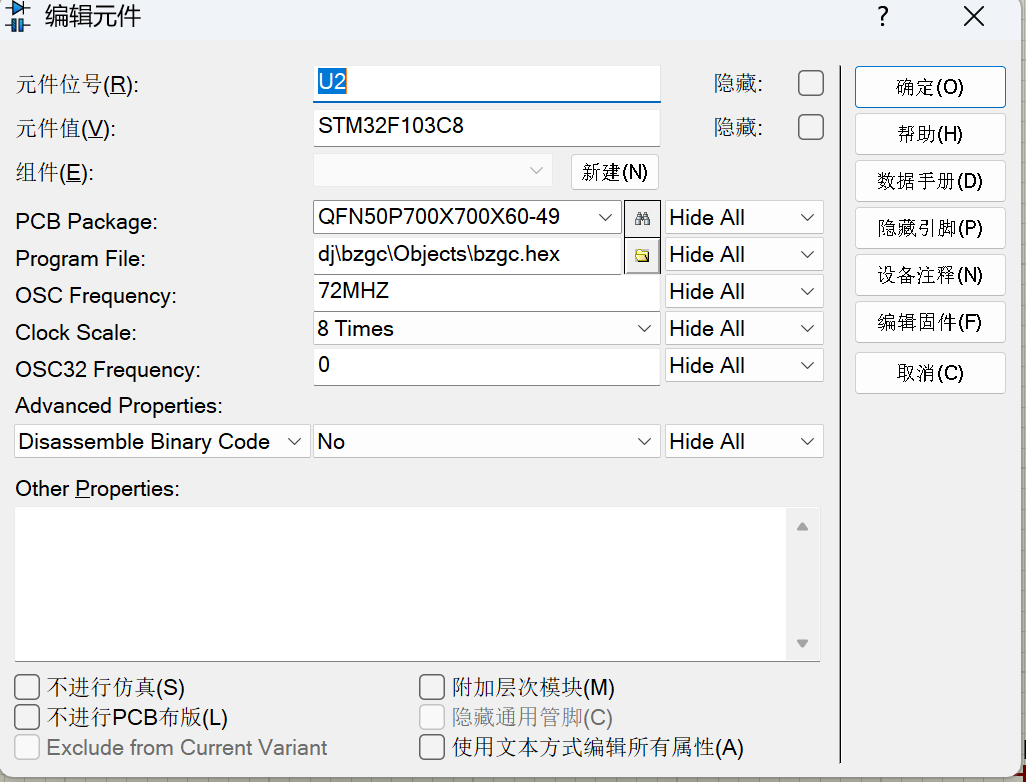1026x782 pixels.
Task: Click the 帮助(H) button
Action: pyautogui.click(x=930, y=134)
